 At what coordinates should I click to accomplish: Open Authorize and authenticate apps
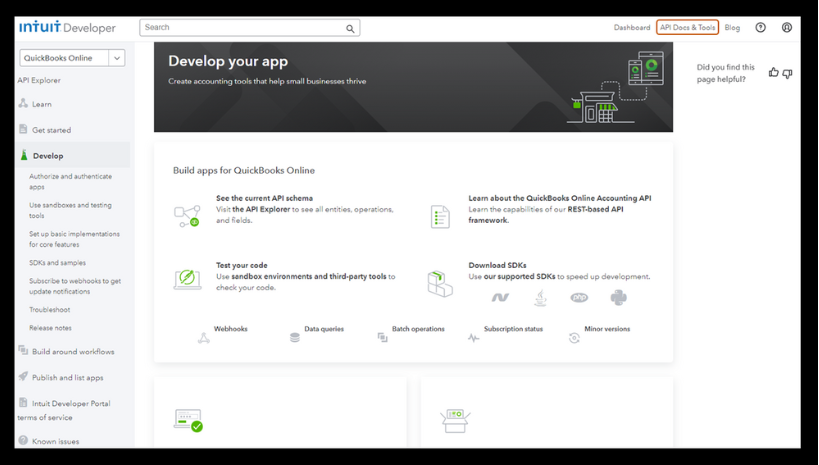71,182
